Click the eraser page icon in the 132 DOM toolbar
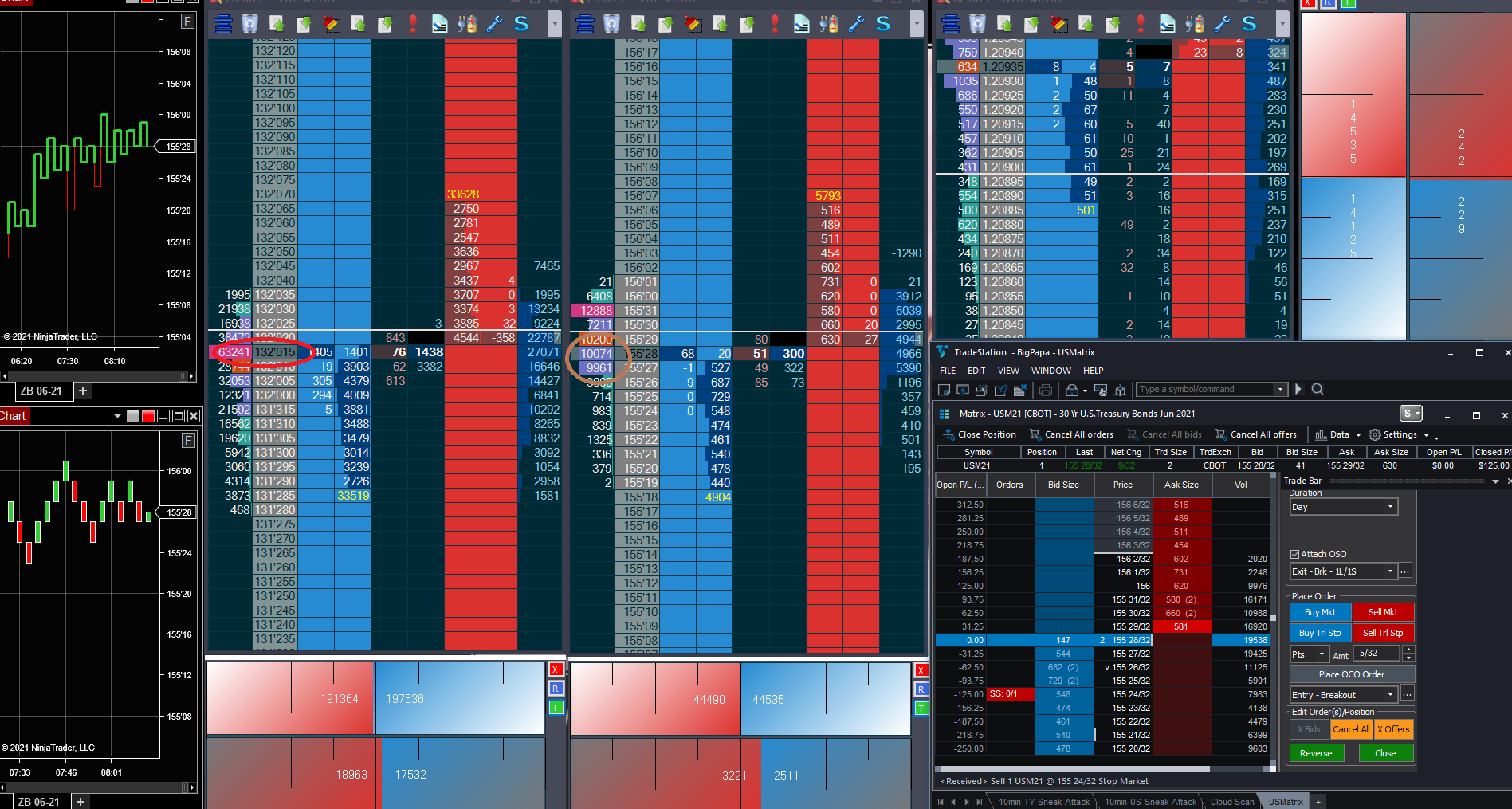The image size is (1512, 809). point(439,25)
